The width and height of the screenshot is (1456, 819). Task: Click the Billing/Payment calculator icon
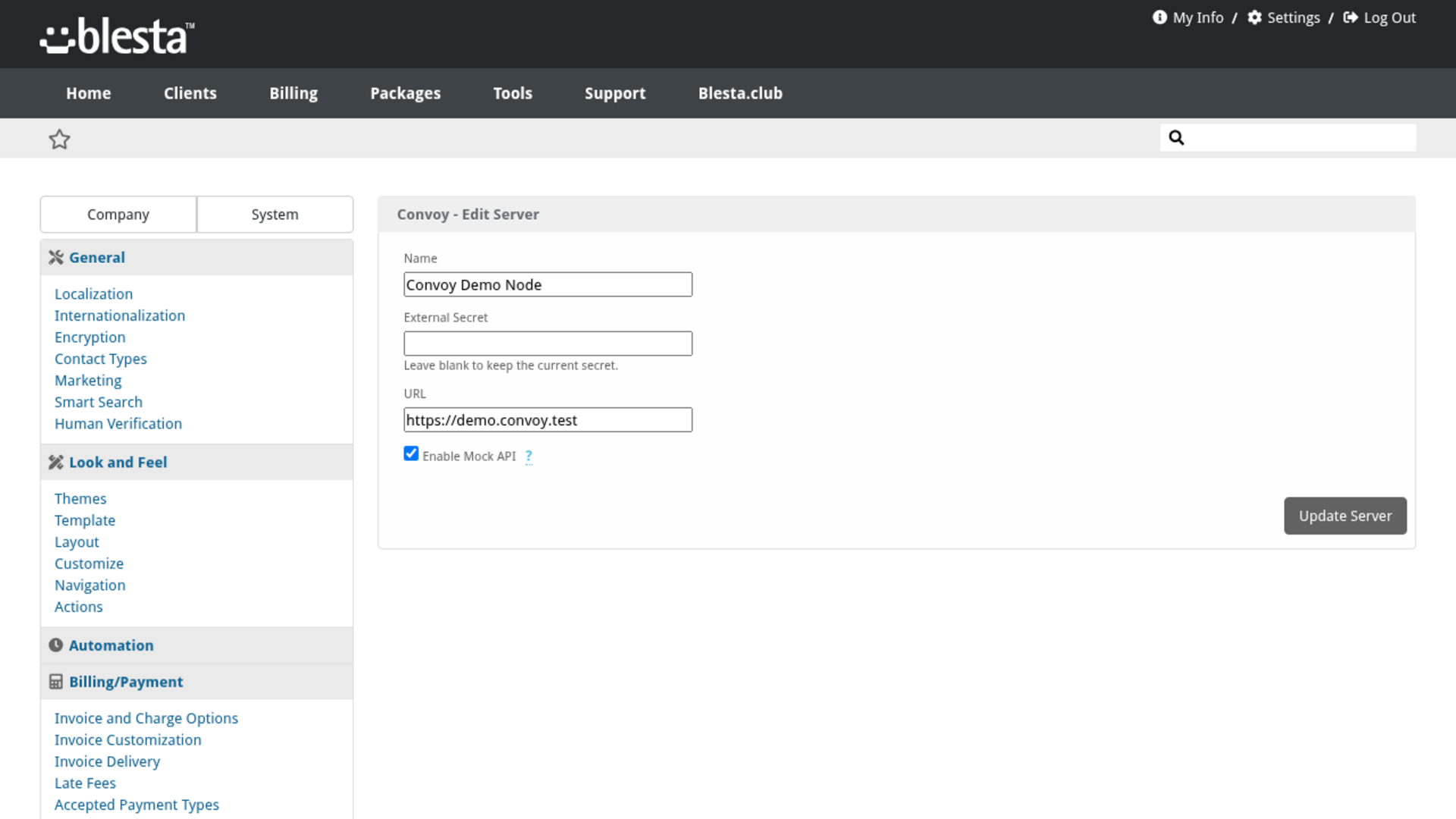[x=56, y=682]
